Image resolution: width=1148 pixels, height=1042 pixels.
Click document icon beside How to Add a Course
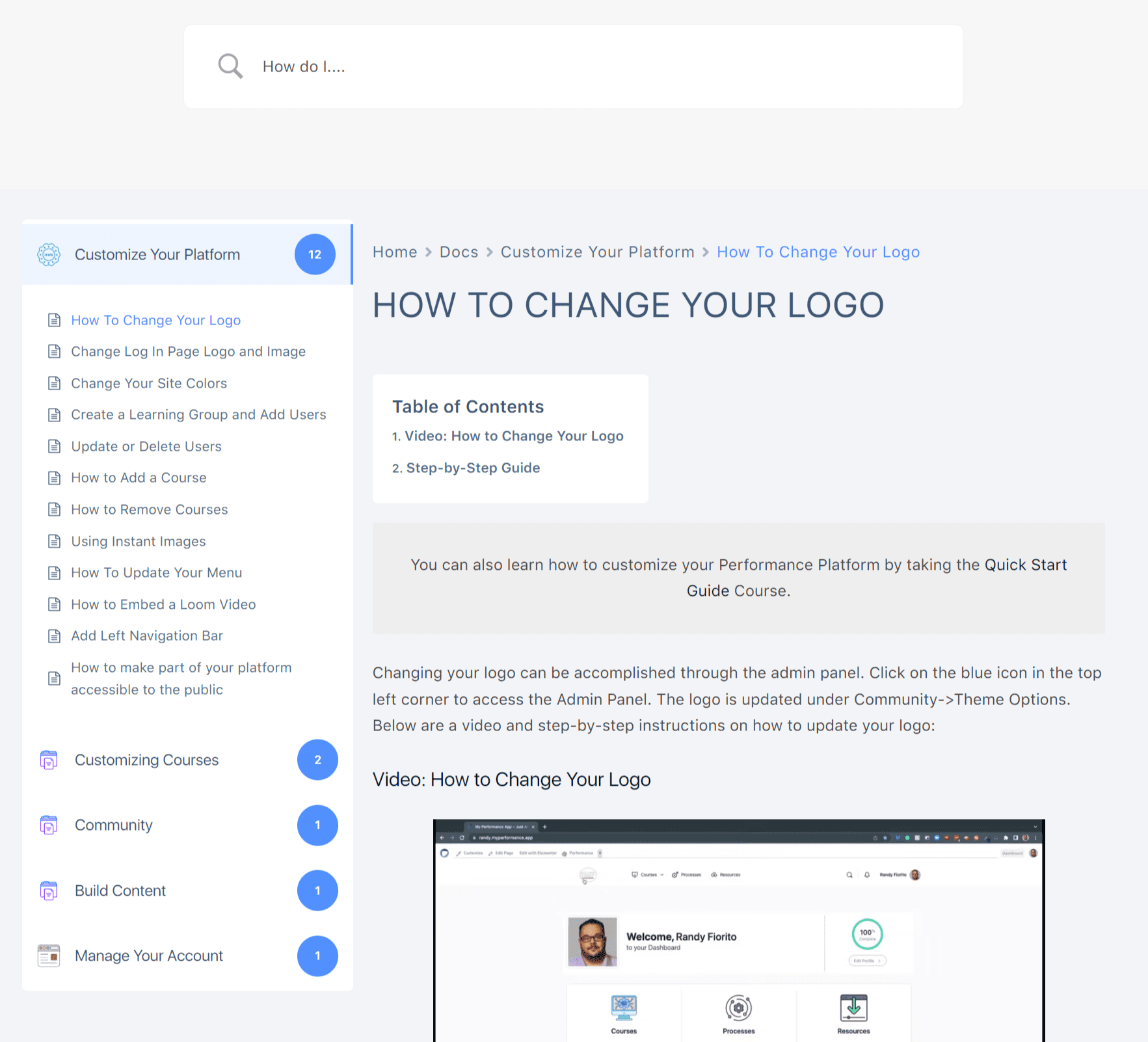[55, 478]
